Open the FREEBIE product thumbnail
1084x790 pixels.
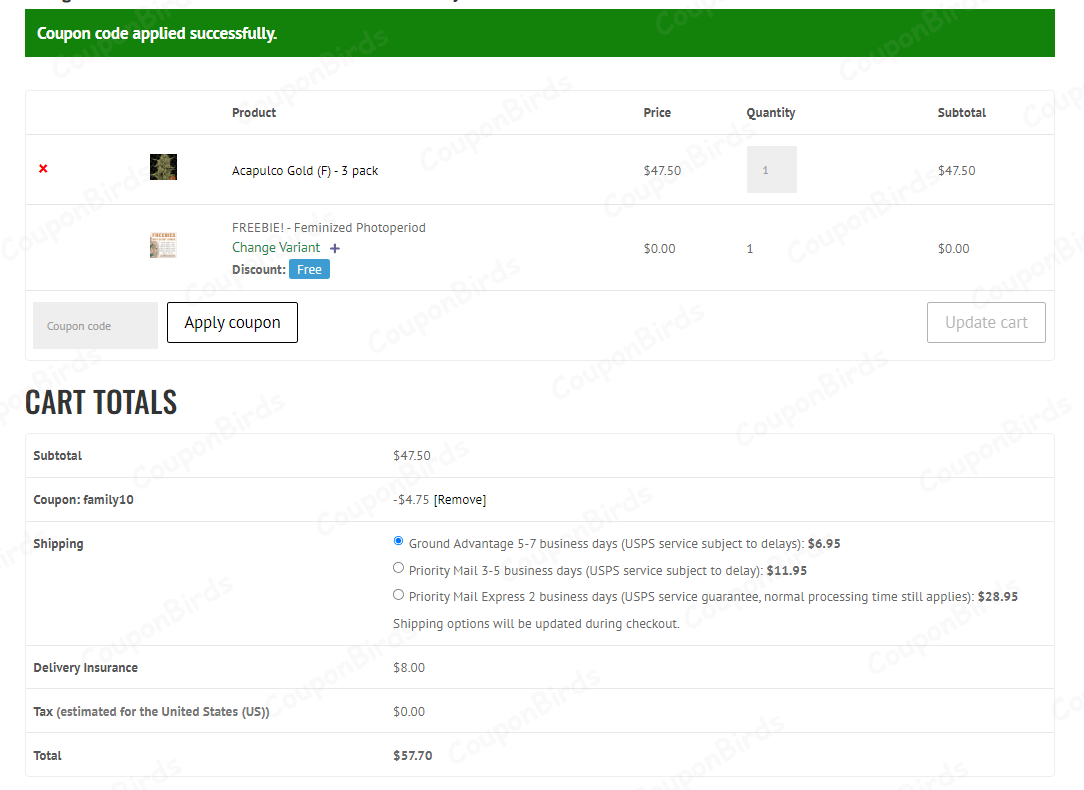tap(163, 243)
